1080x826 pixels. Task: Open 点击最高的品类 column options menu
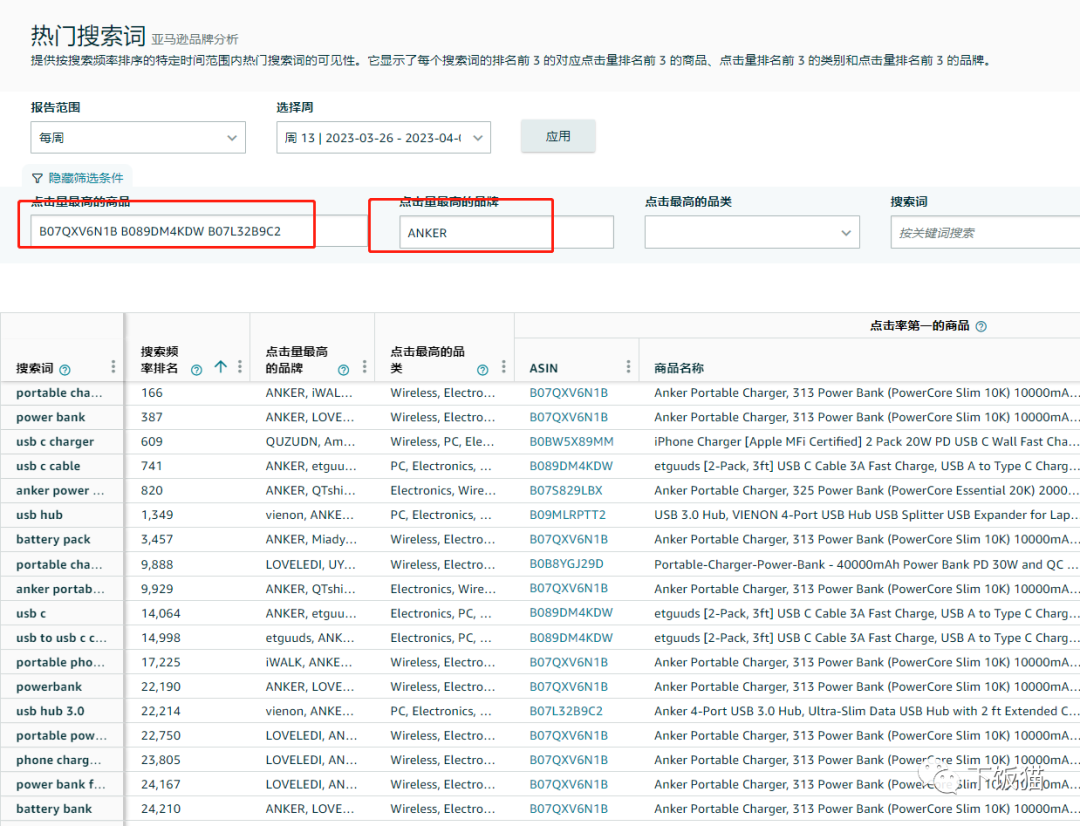pos(503,366)
